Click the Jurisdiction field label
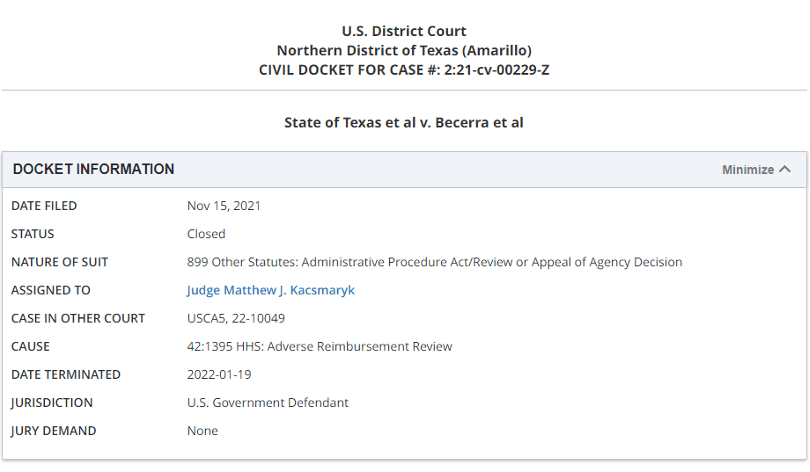The width and height of the screenshot is (810, 472). pos(52,402)
